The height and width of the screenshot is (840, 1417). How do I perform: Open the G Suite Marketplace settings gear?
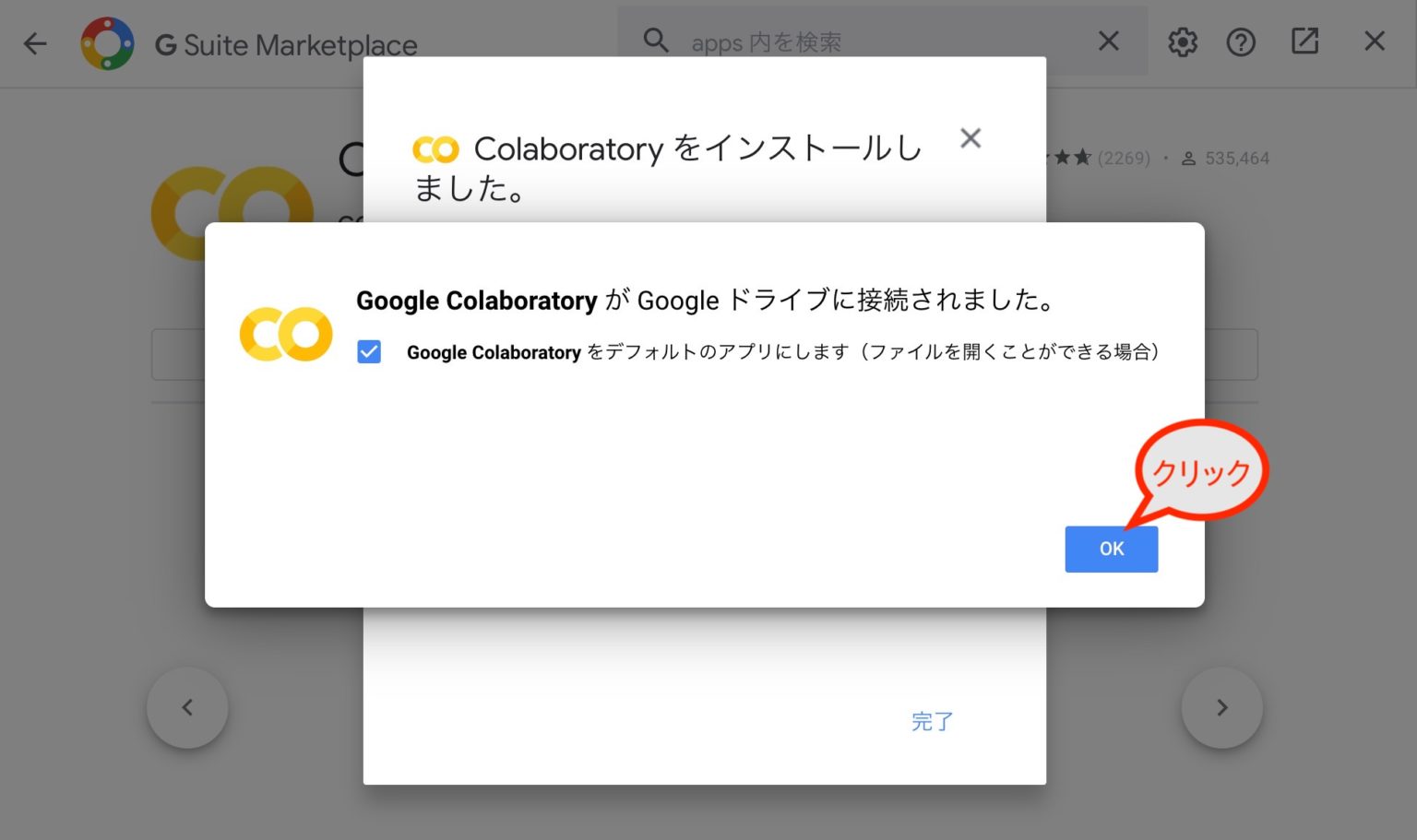click(1182, 41)
